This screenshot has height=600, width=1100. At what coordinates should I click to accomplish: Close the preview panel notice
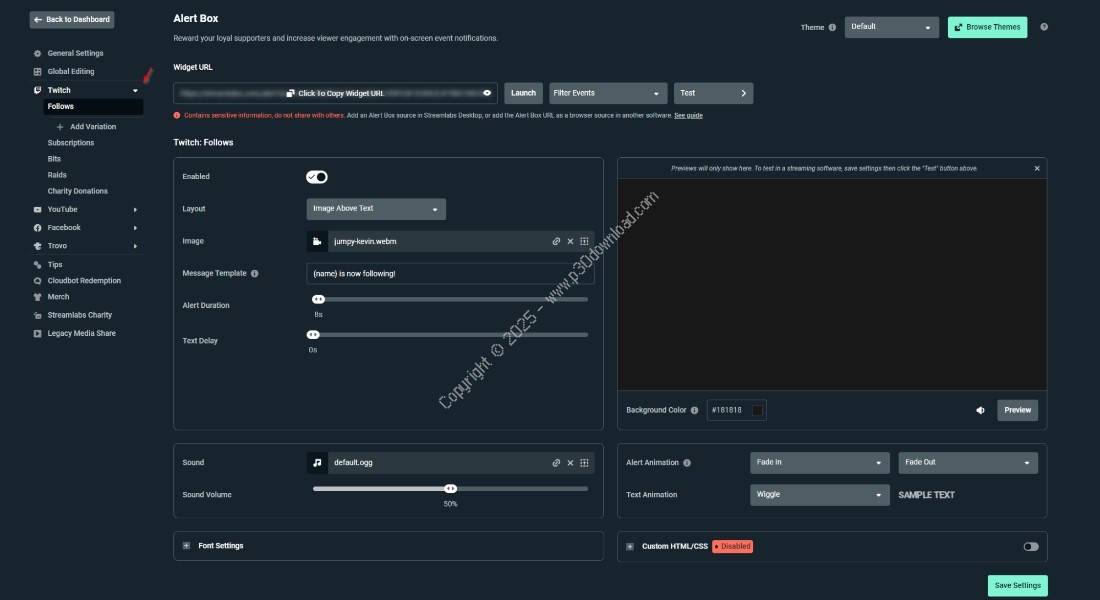coord(1037,168)
